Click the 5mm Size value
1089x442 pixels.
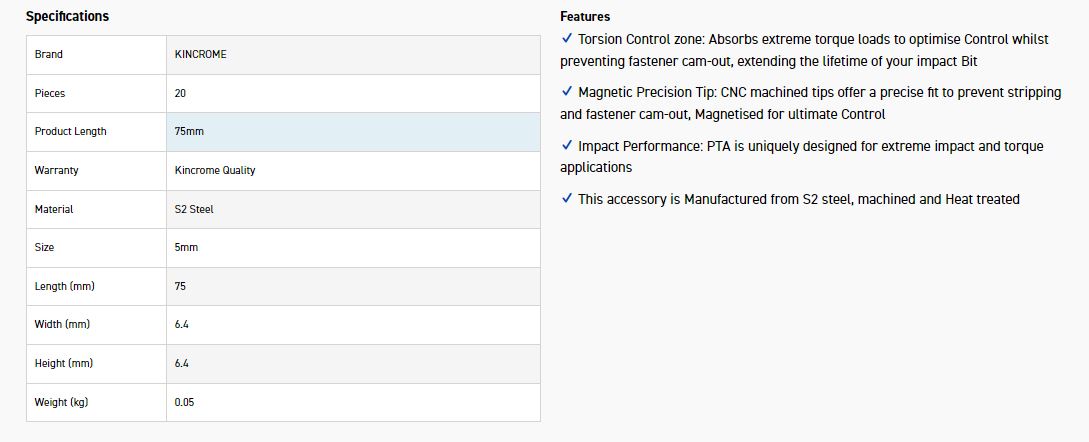coord(187,247)
